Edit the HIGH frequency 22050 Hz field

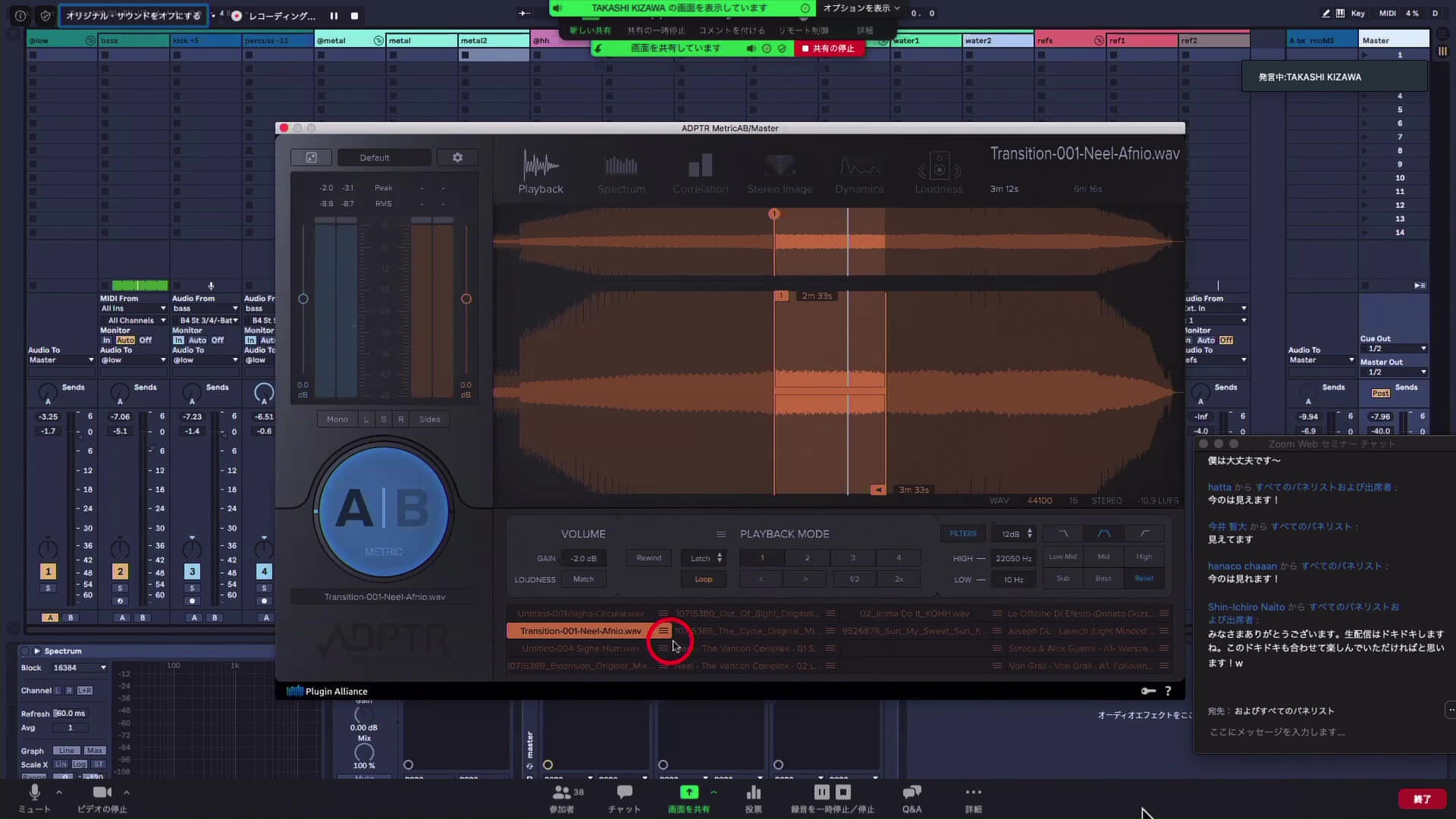tap(1013, 558)
